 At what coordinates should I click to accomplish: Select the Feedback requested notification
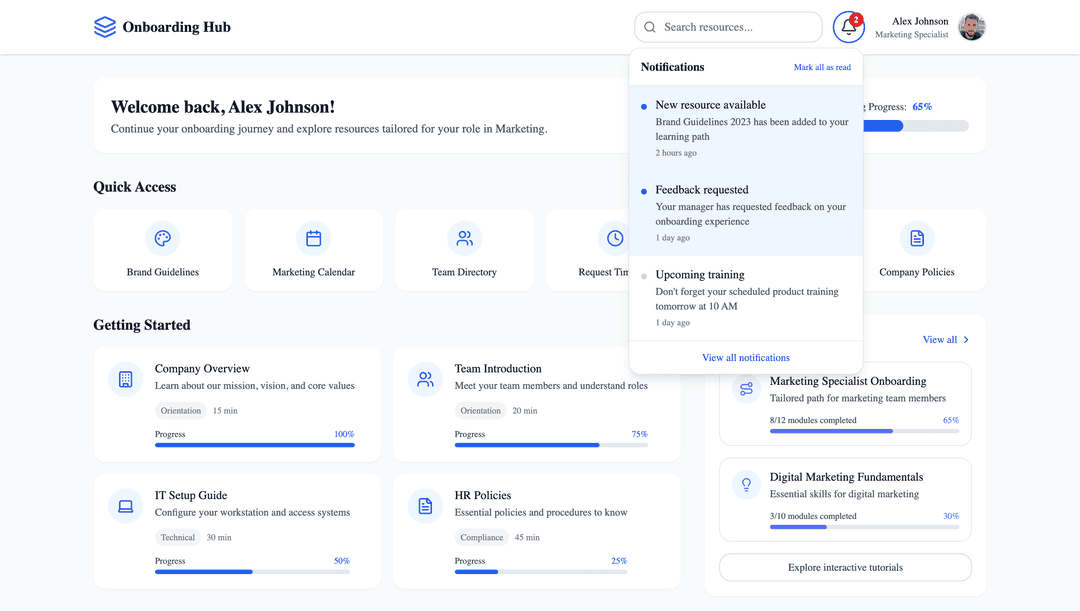click(x=746, y=213)
